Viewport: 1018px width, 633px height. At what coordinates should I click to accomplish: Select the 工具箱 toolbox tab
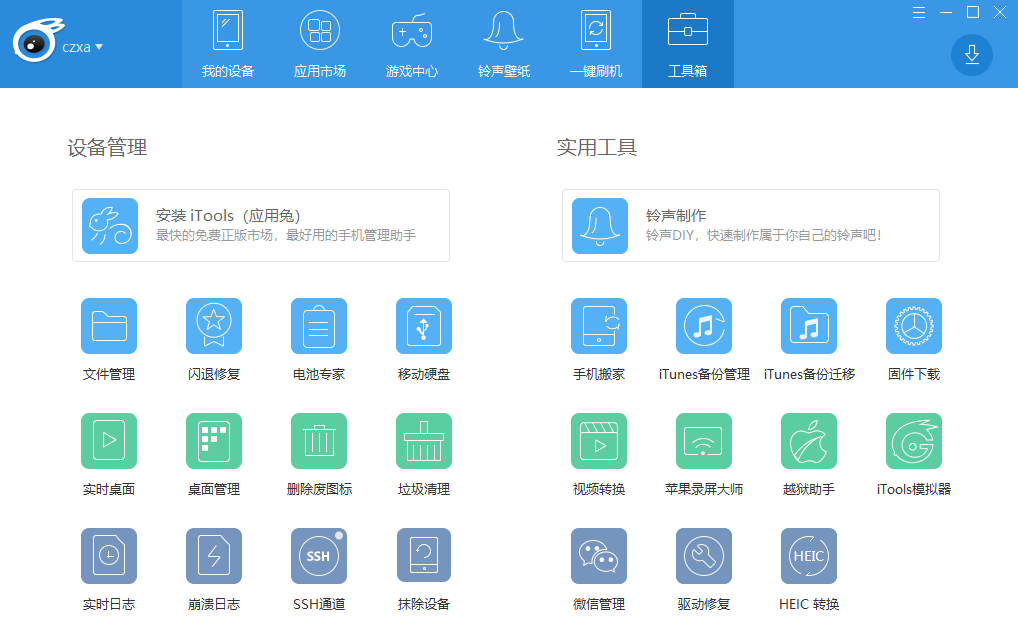pyautogui.click(x=688, y=44)
